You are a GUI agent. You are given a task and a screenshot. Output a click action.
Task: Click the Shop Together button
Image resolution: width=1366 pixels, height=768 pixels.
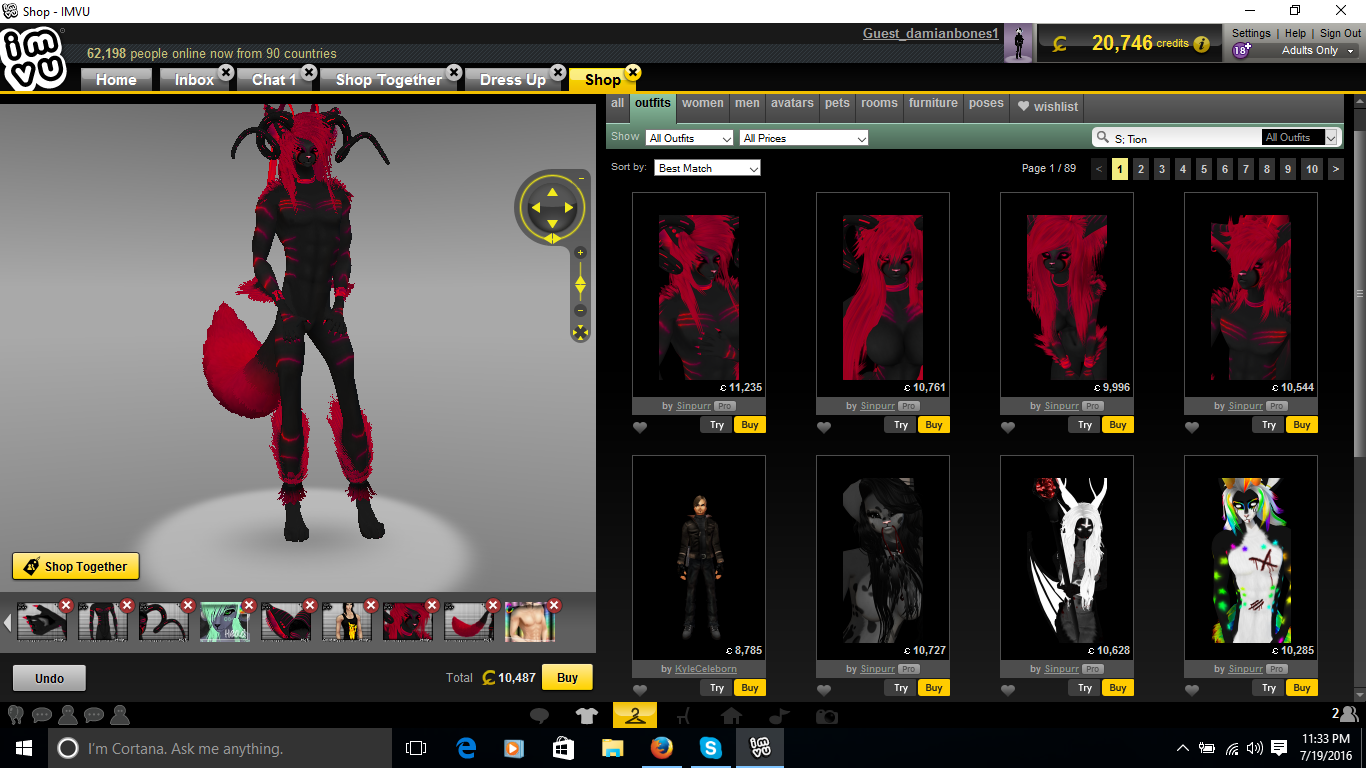point(76,566)
